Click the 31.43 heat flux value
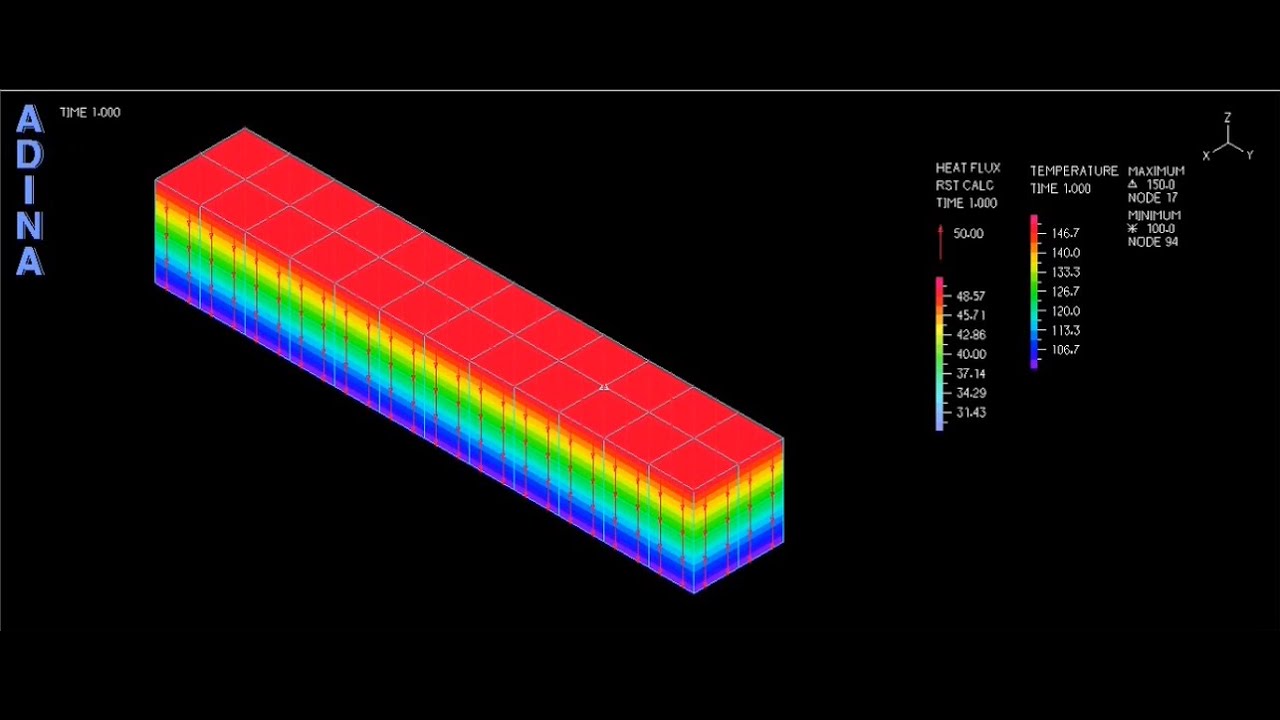This screenshot has height=720, width=1280. click(971, 412)
